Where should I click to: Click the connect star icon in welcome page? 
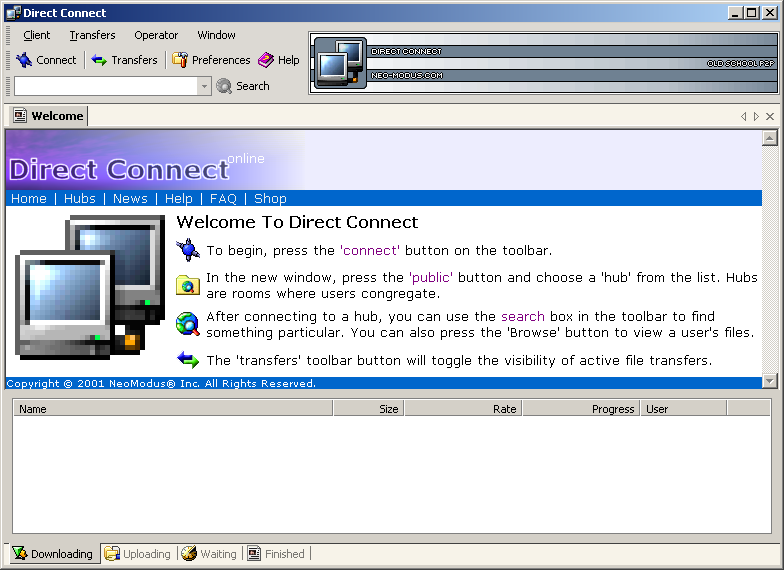(188, 250)
